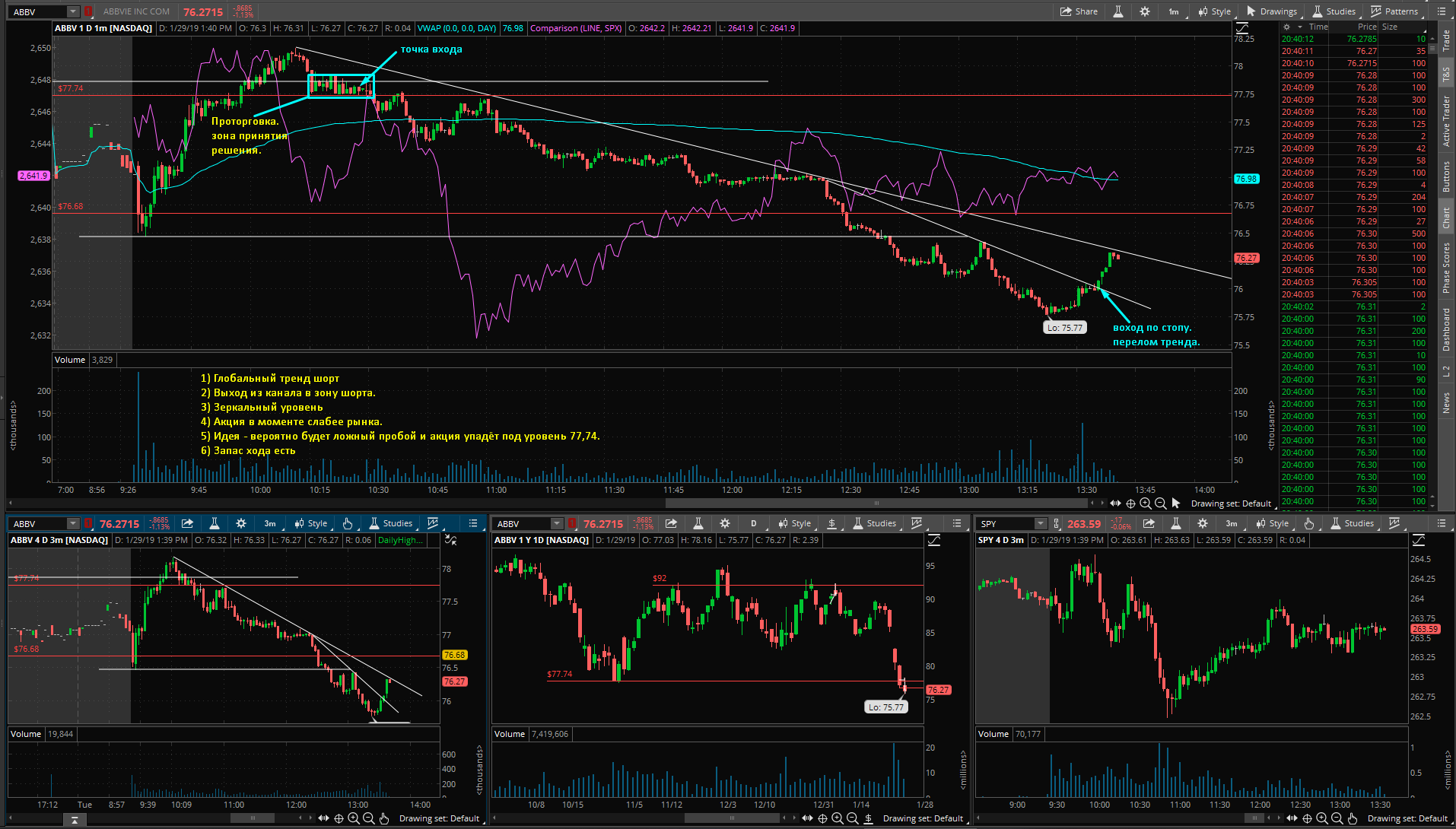
Task: Open Studies in ABBV daily chart toolbar
Action: click(874, 523)
